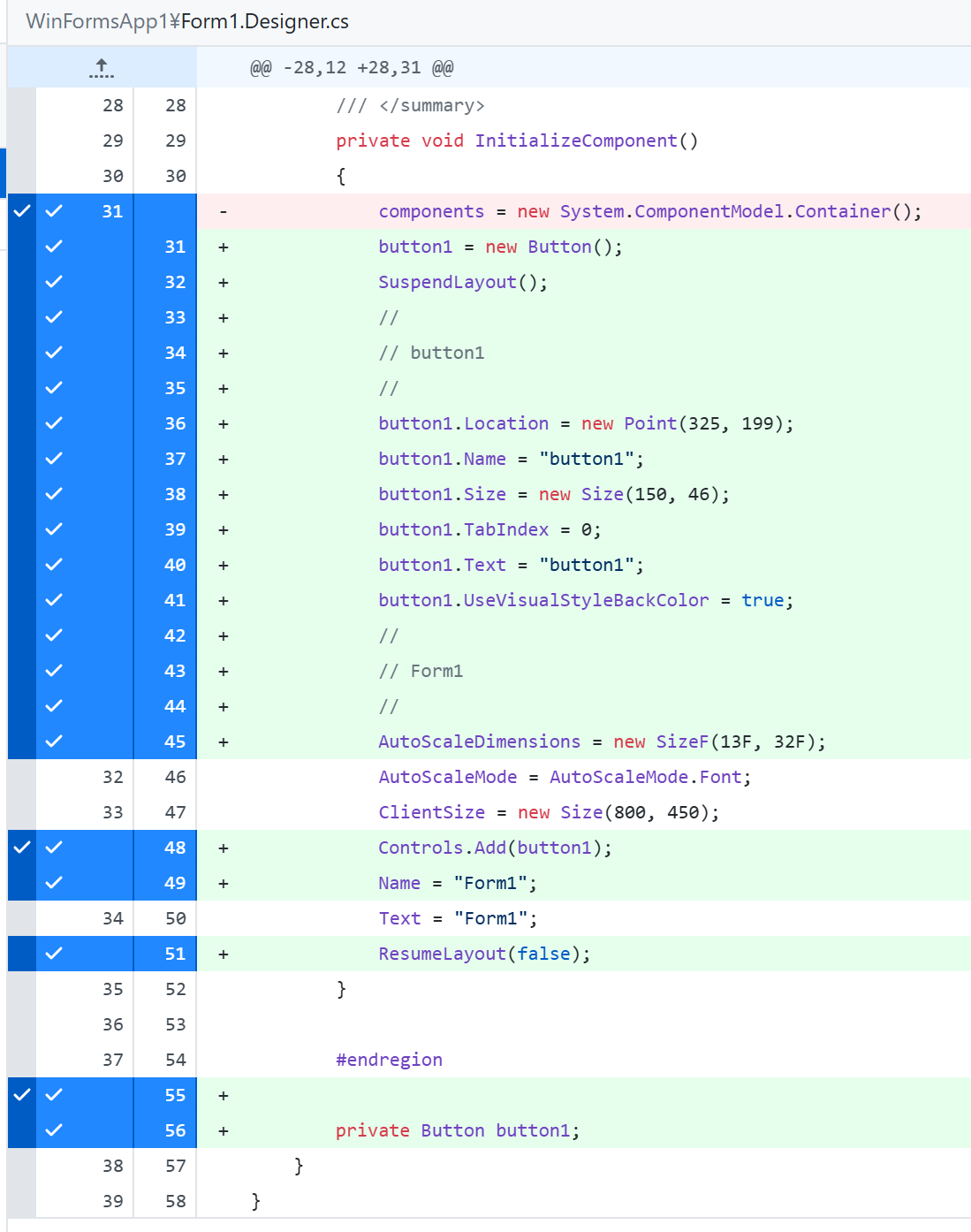This screenshot has height=1232, width=971.
Task: Click added code 'button1 = new Button();'
Action: pos(501,247)
